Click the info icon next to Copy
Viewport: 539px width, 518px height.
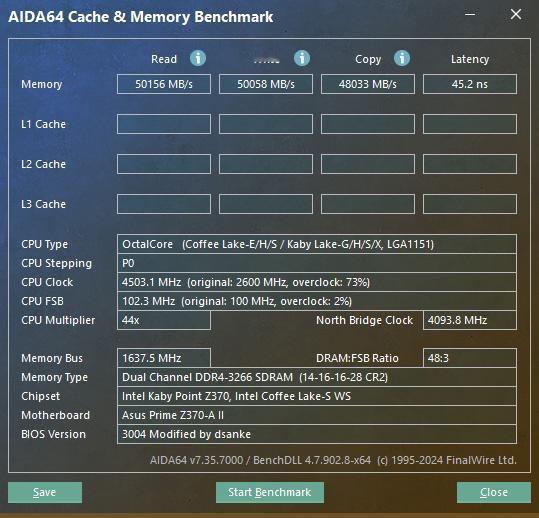click(x=402, y=58)
